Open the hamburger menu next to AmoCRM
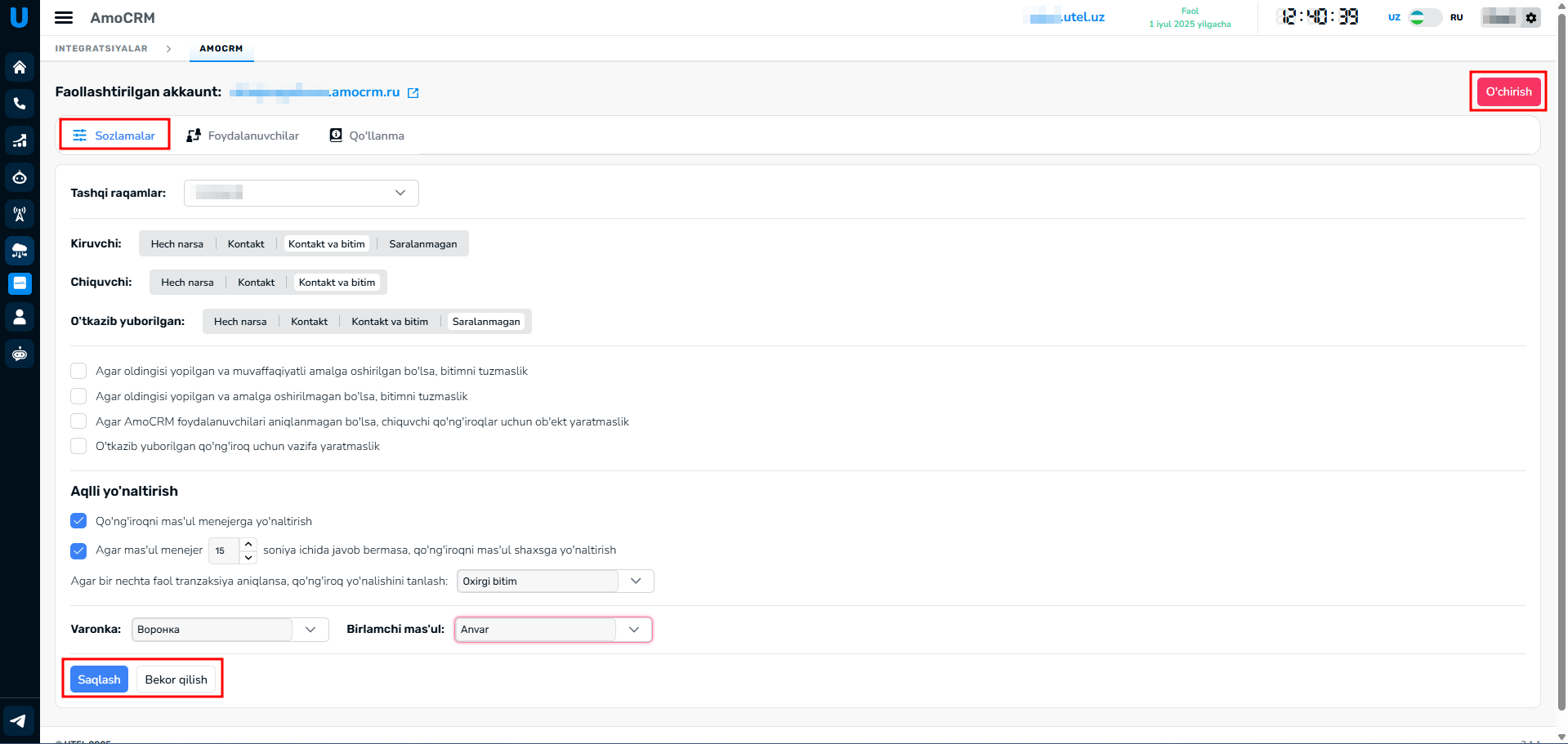Image resolution: width=1568 pixels, height=744 pixels. (x=64, y=18)
